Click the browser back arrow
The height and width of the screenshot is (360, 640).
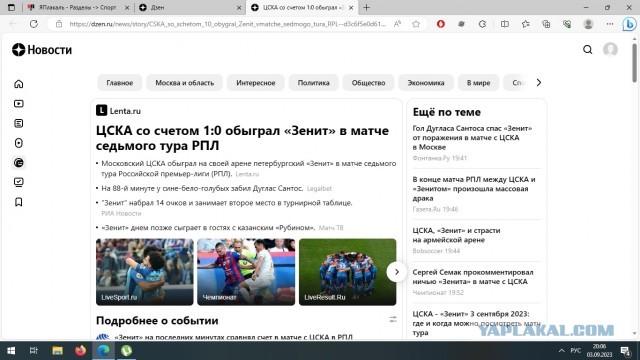pyautogui.click(x=13, y=24)
